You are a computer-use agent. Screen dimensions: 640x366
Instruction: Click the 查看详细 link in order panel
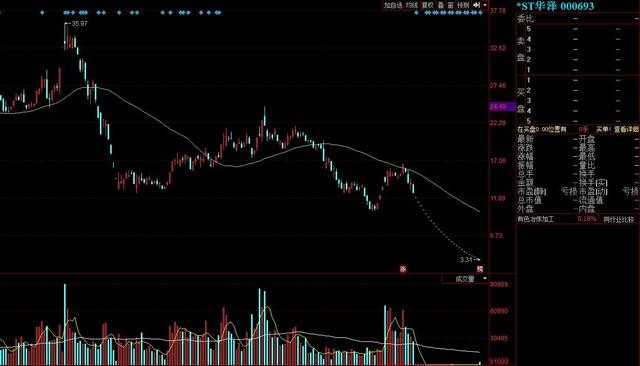tap(627, 129)
